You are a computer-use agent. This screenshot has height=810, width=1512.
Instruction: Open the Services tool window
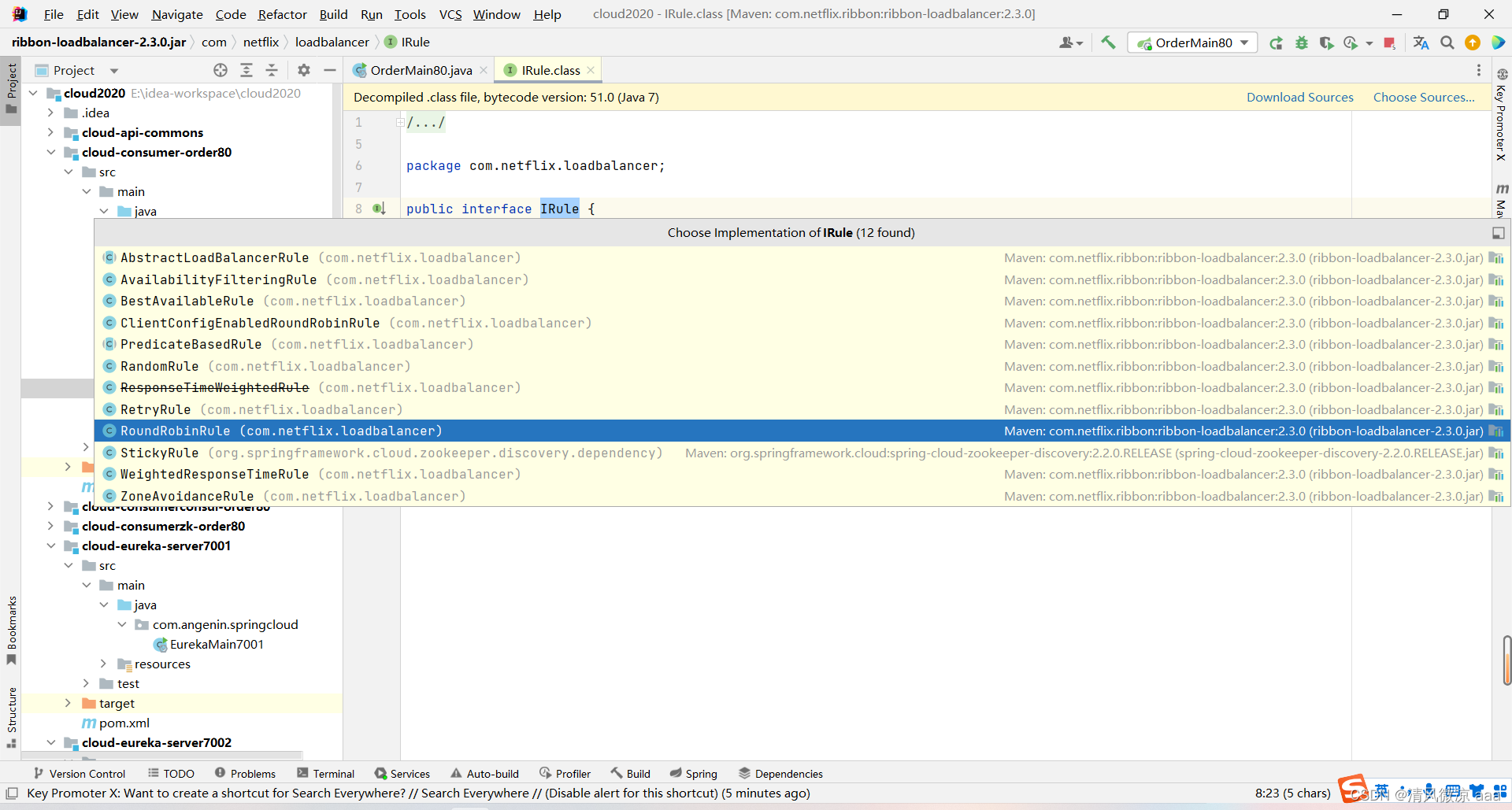click(402, 774)
